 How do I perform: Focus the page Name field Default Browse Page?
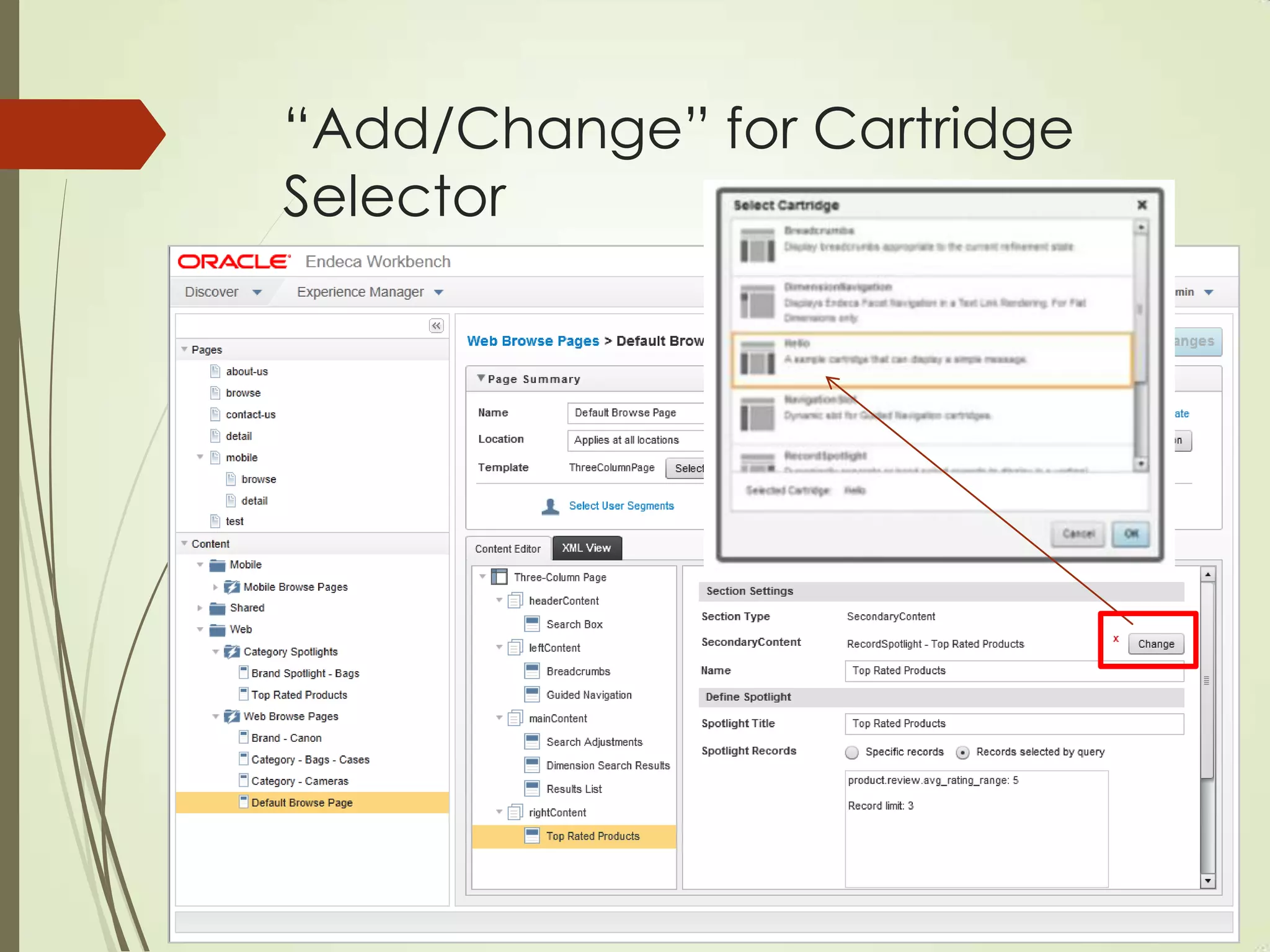coord(636,413)
